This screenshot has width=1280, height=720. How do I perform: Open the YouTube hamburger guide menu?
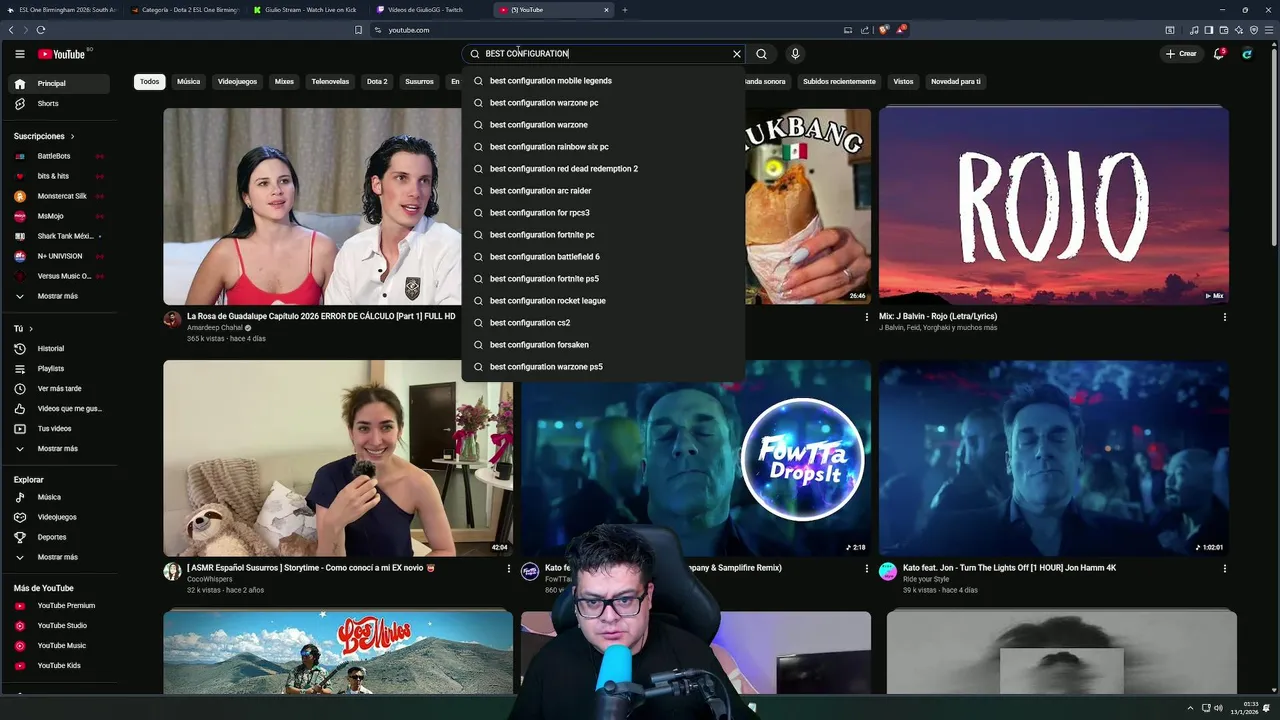pyautogui.click(x=20, y=54)
